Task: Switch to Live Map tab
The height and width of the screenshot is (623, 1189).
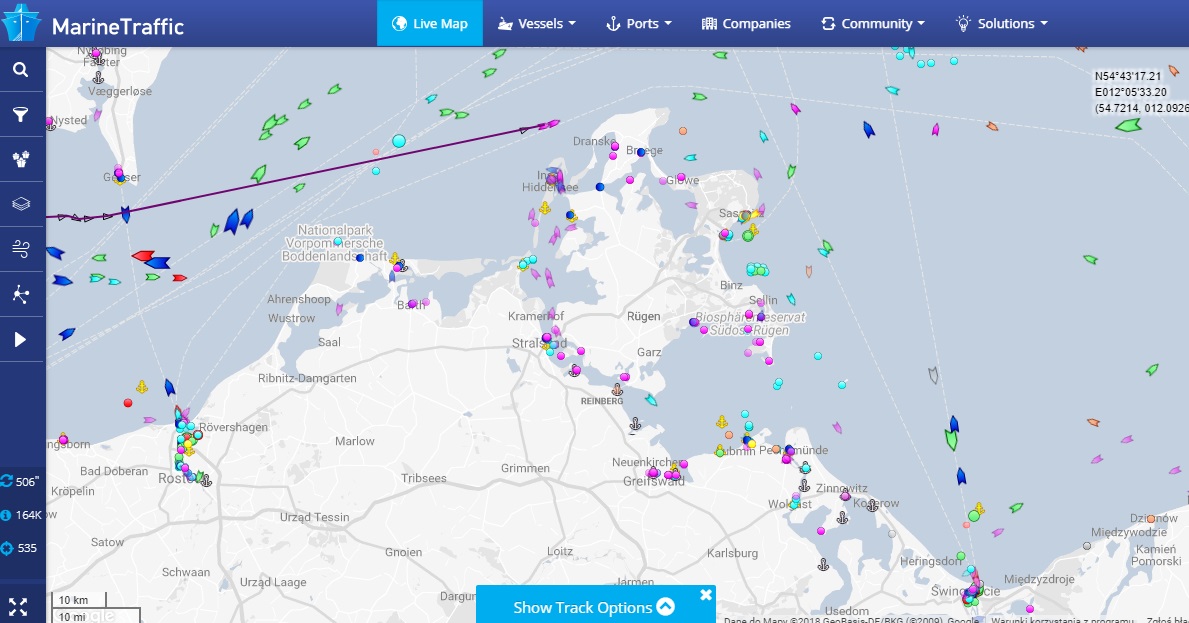Action: [x=430, y=23]
